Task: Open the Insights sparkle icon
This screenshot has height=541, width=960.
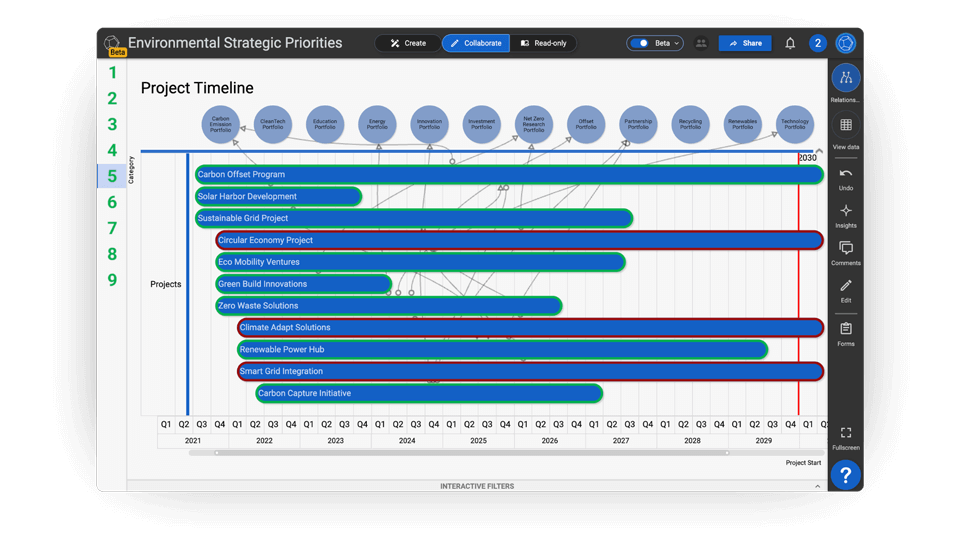Action: [845, 211]
